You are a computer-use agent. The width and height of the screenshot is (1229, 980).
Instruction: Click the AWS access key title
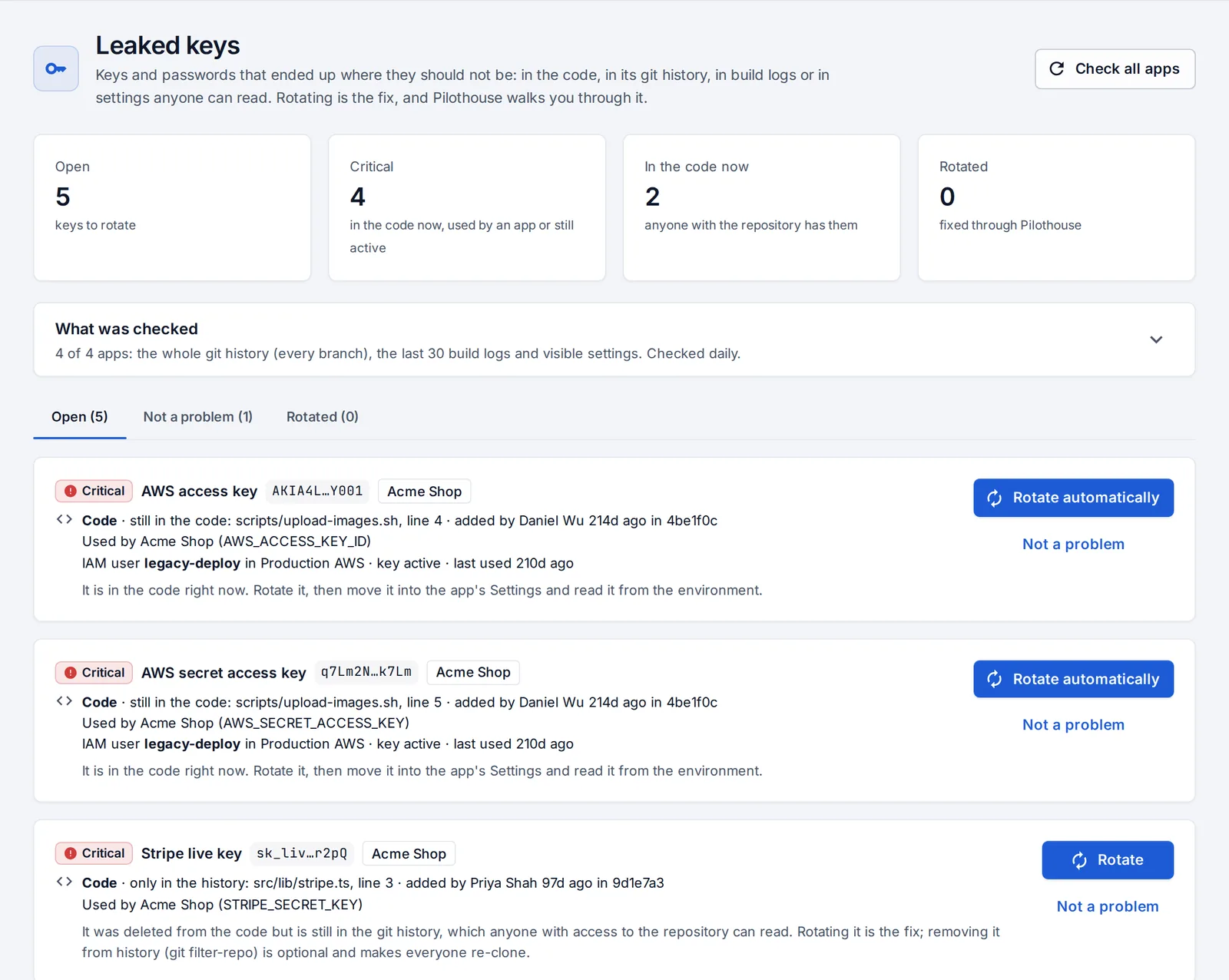200,492
